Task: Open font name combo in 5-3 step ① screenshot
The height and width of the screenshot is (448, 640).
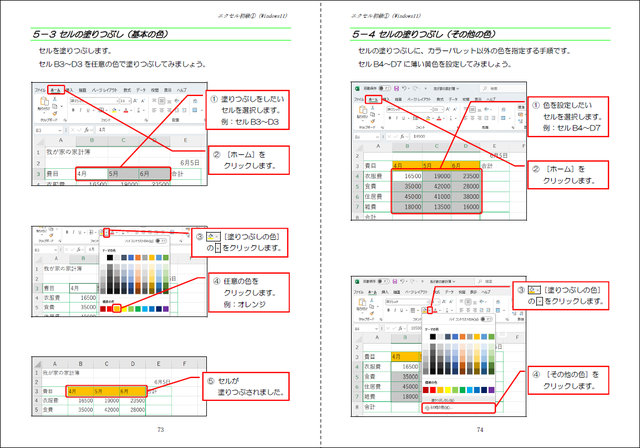Action: [94, 101]
